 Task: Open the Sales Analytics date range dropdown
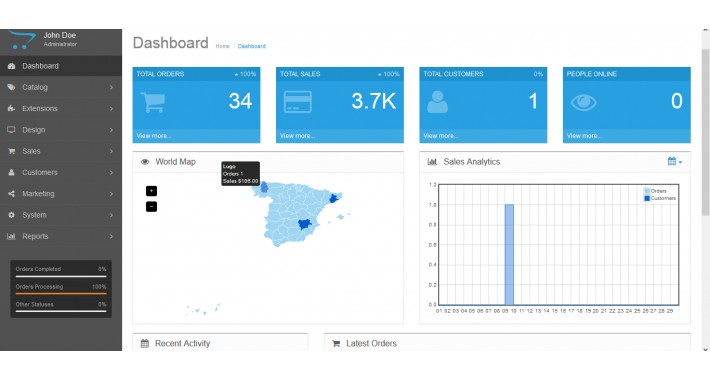(x=675, y=162)
